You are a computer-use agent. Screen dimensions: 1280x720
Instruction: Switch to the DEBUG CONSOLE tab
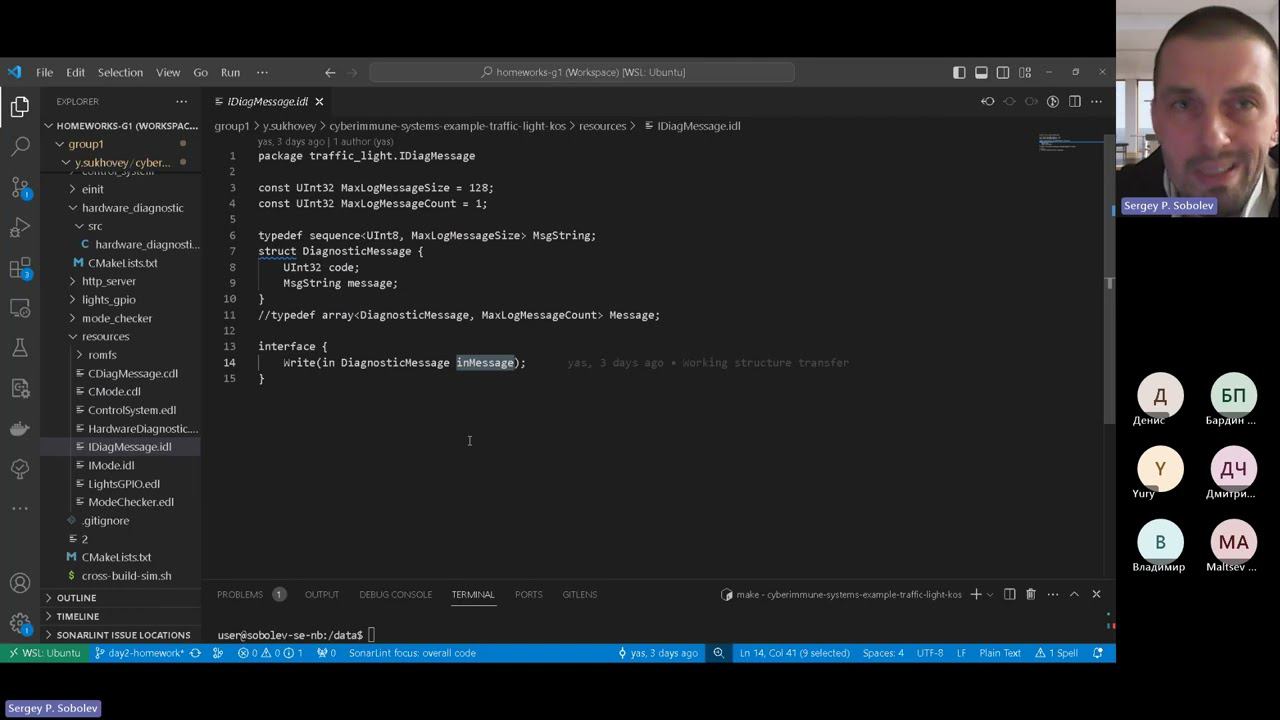[x=396, y=594]
